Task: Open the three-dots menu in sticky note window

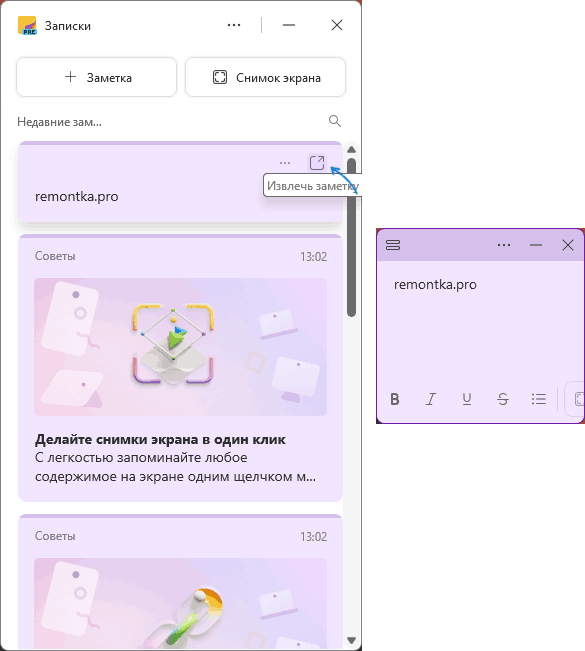Action: [504, 245]
